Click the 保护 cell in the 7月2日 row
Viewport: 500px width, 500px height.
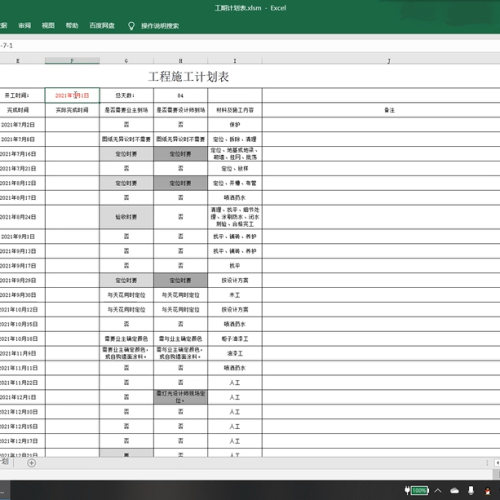(x=235, y=125)
